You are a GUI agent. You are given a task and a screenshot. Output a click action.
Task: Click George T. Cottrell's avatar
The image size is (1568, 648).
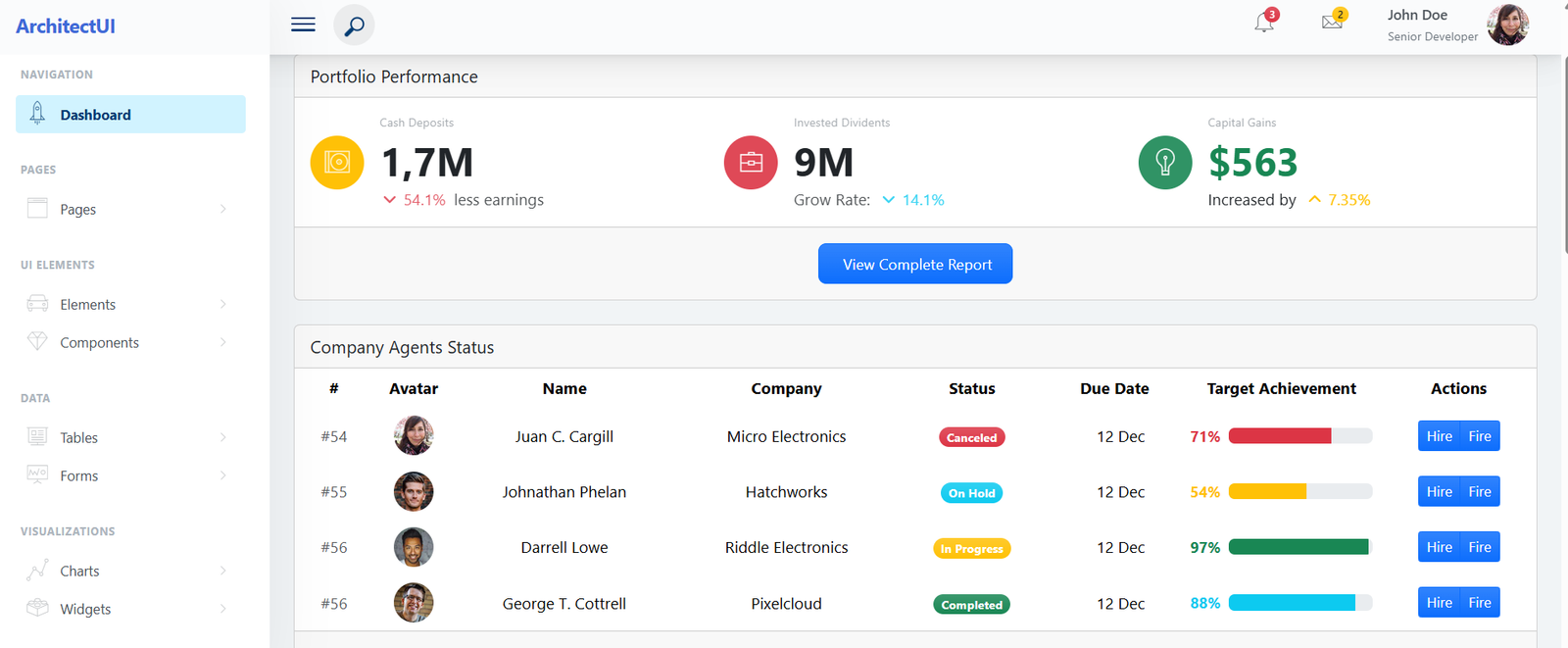coord(414,603)
